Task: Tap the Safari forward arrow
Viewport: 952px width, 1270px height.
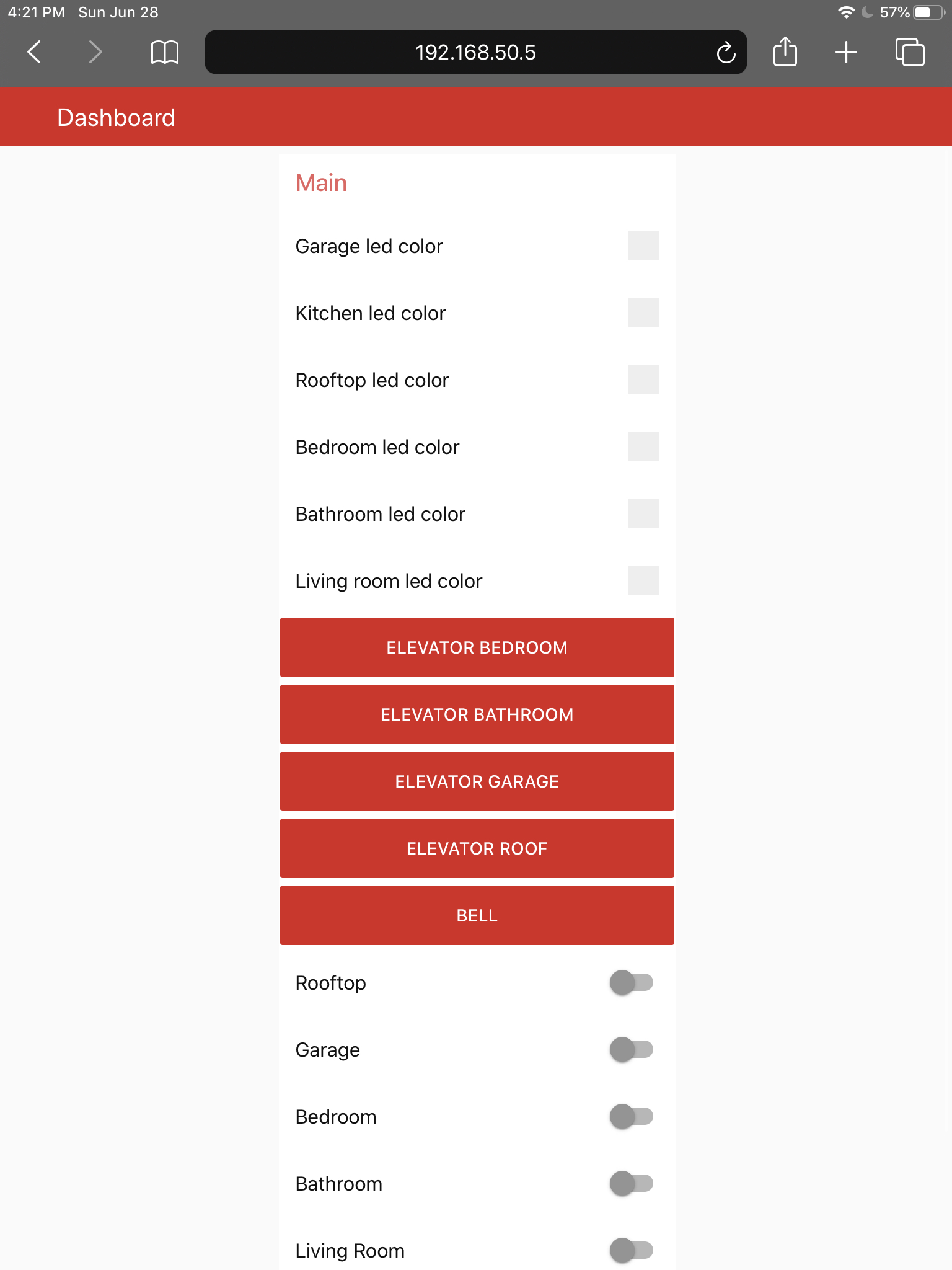Action: pos(95,52)
